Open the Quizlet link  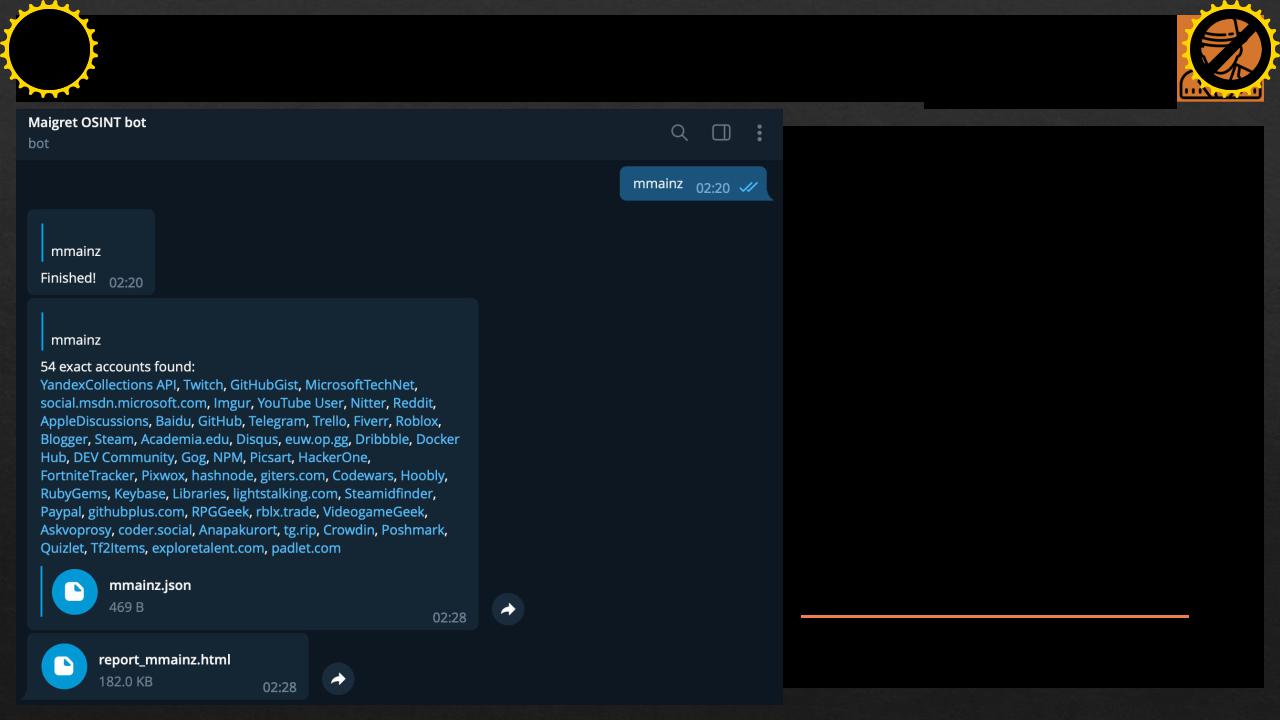coord(62,547)
